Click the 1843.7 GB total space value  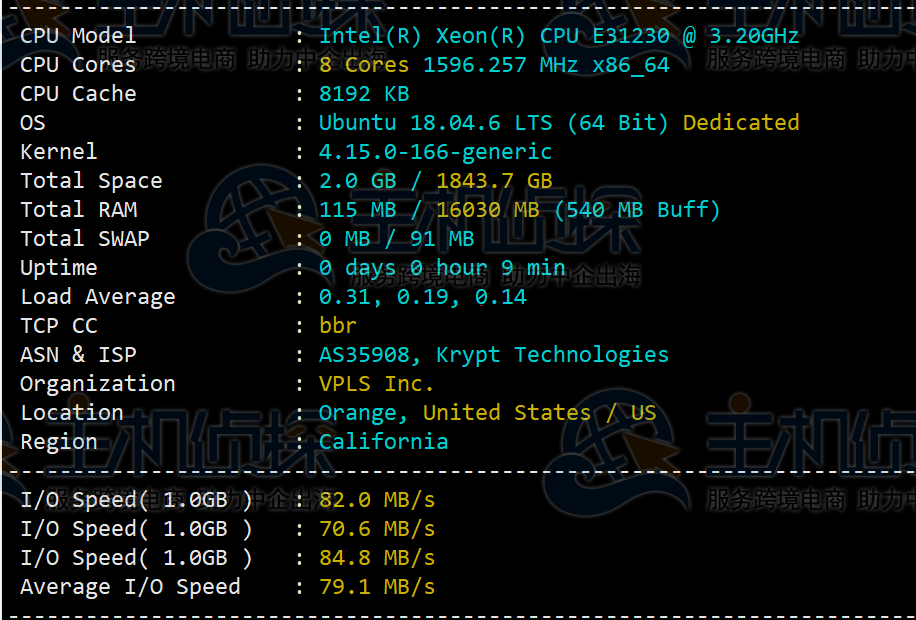494,181
